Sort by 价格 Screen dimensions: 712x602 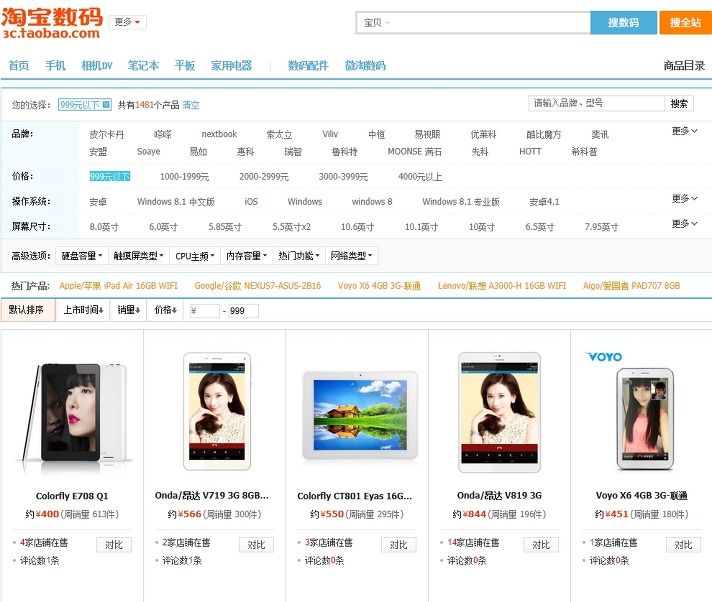[x=165, y=310]
